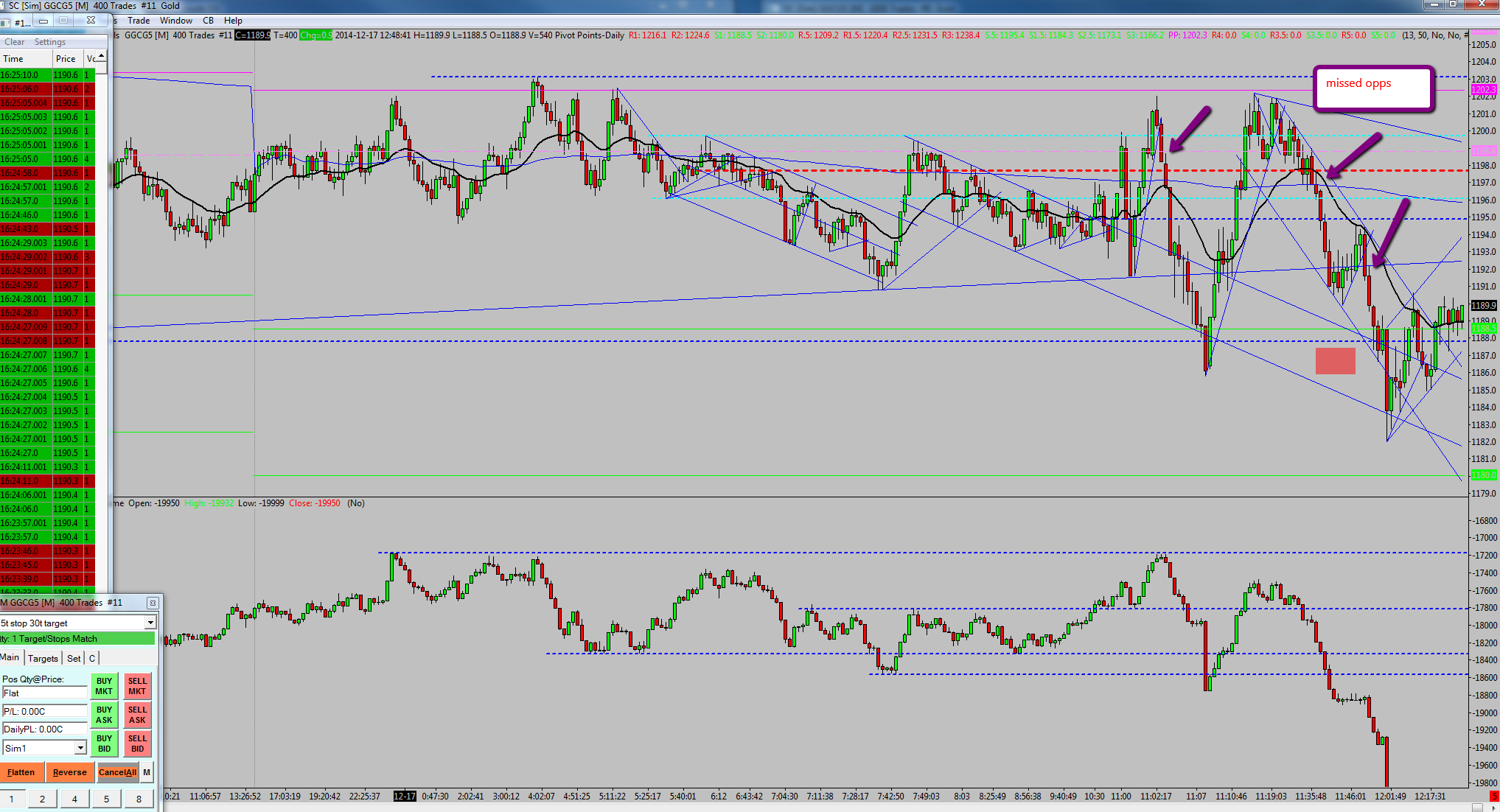
Task: Click Clear in Time and Sales menu
Action: coord(15,42)
